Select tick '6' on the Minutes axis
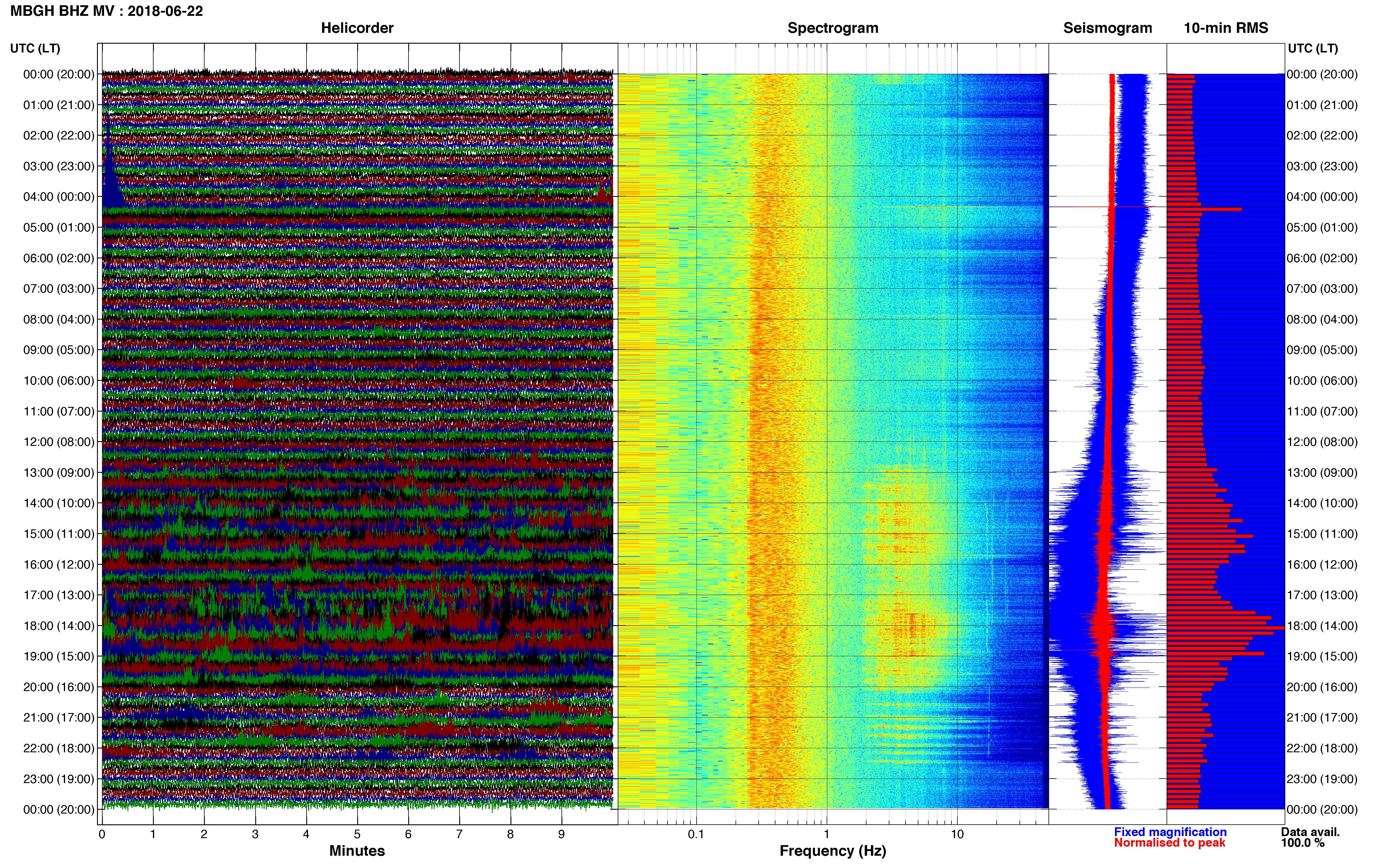Image resolution: width=1389 pixels, height=868 pixels. [408, 835]
